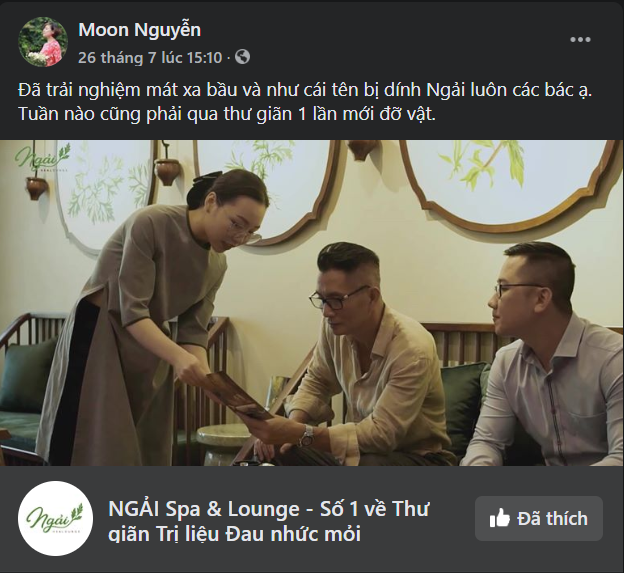The height and width of the screenshot is (573, 626).
Task: Open the Moon Nguyễn profile name link
Action: [x=139, y=30]
